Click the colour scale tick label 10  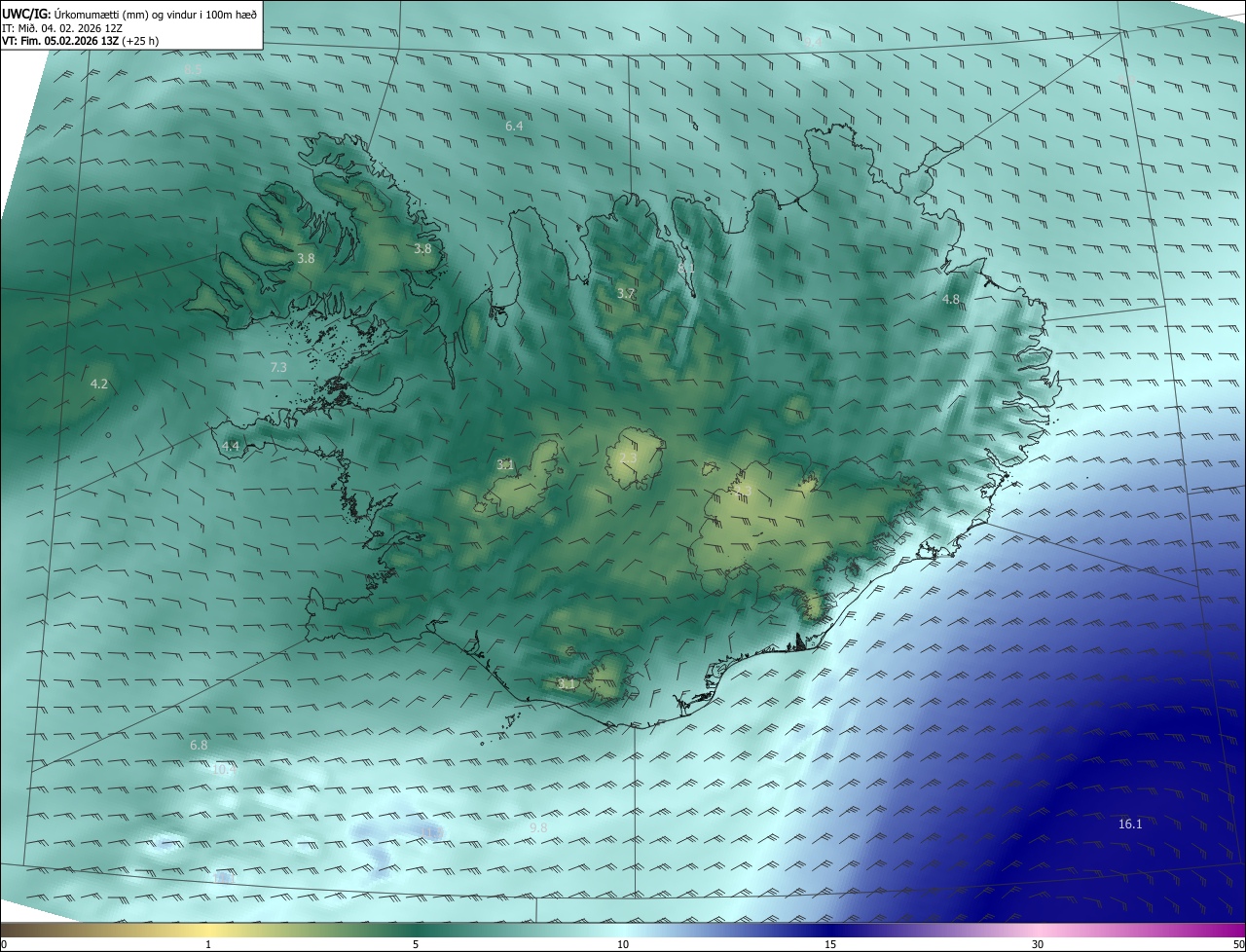tap(623, 945)
